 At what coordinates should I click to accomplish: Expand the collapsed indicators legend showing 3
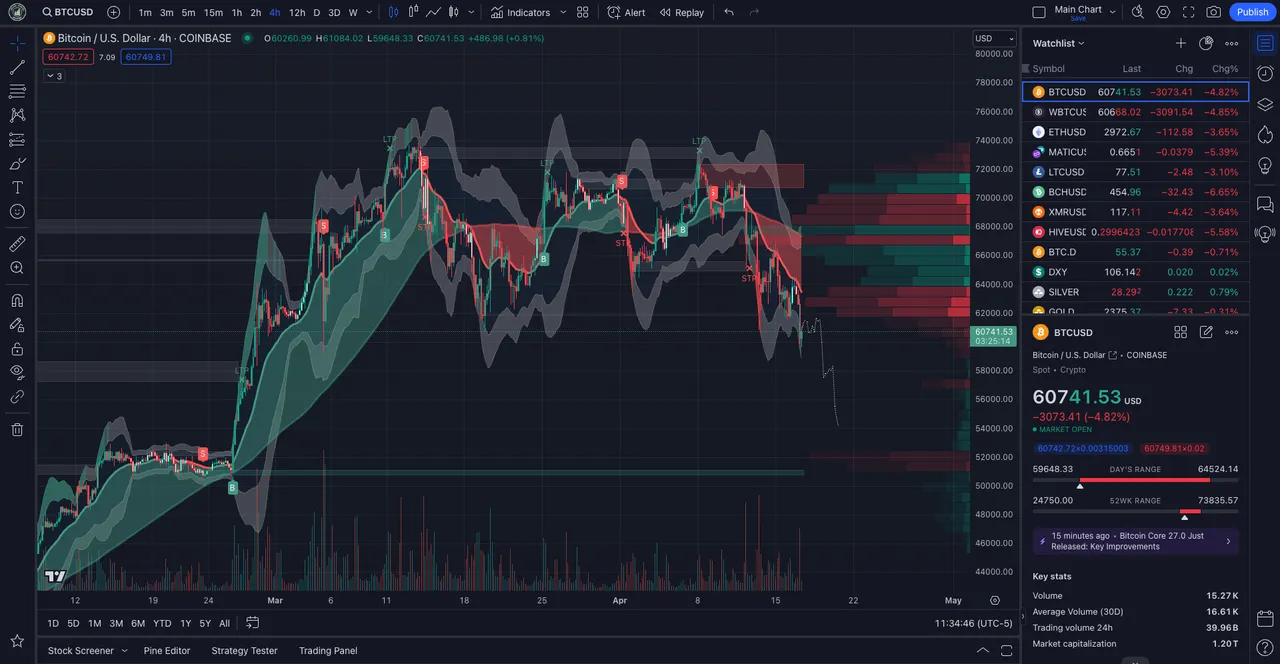point(54,76)
